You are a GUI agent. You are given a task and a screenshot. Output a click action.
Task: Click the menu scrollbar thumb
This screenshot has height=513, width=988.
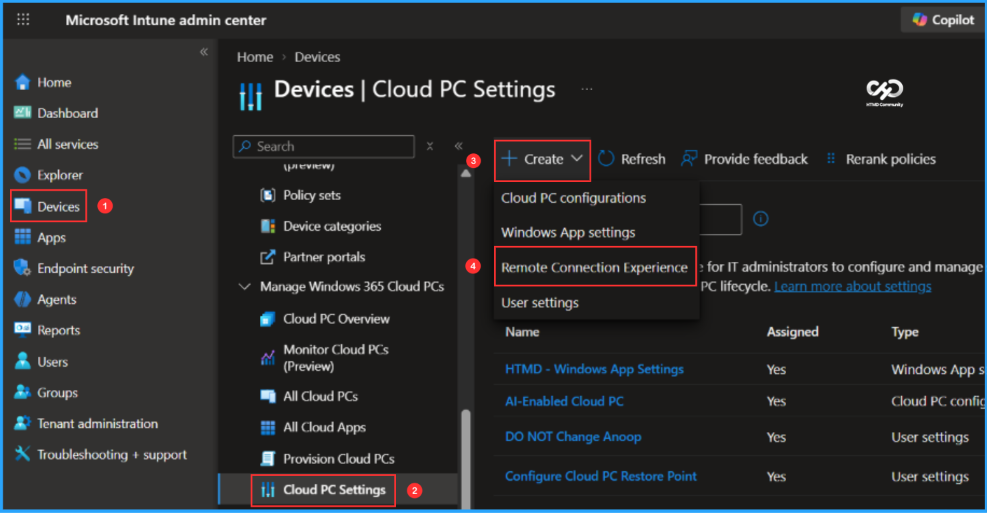pyautogui.click(x=466, y=459)
